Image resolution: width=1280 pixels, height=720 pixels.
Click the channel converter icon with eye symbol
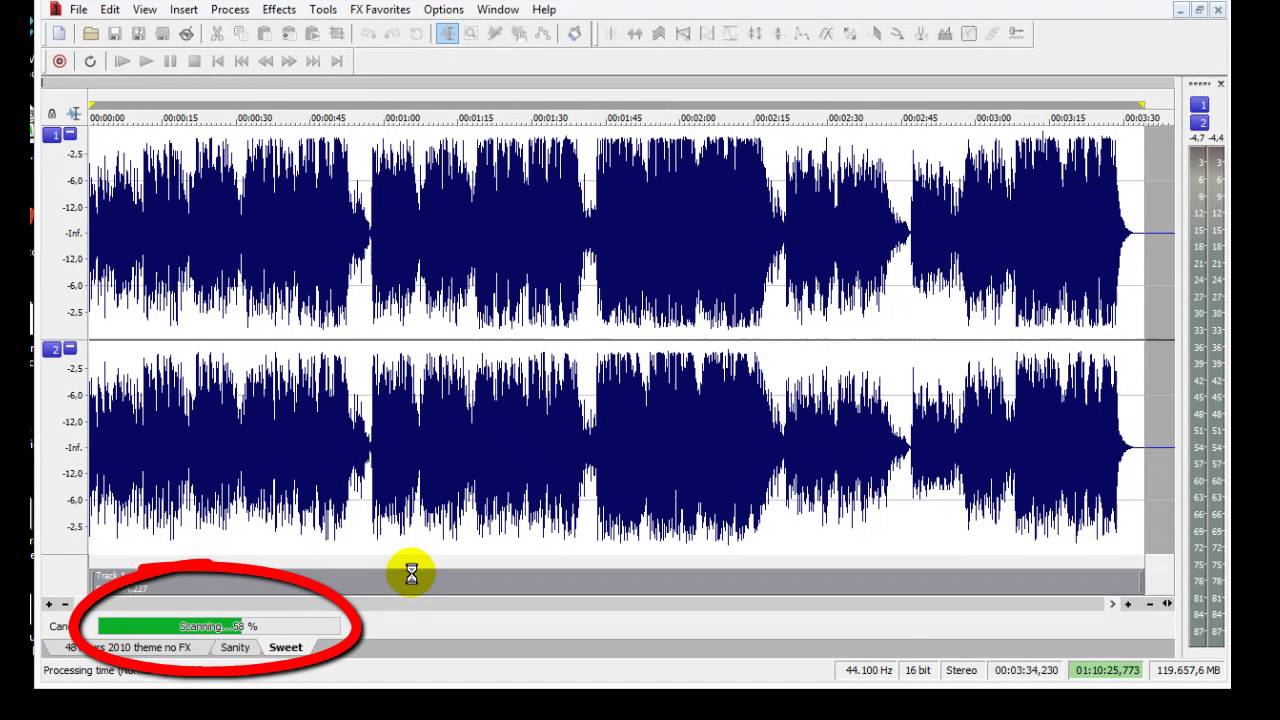(186, 33)
